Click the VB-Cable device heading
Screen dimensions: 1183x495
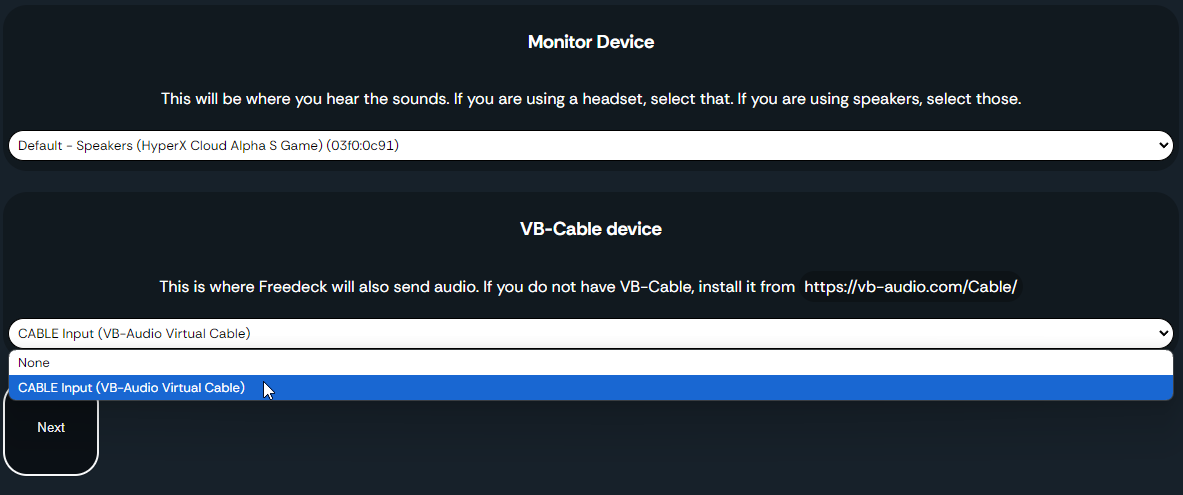tap(591, 229)
